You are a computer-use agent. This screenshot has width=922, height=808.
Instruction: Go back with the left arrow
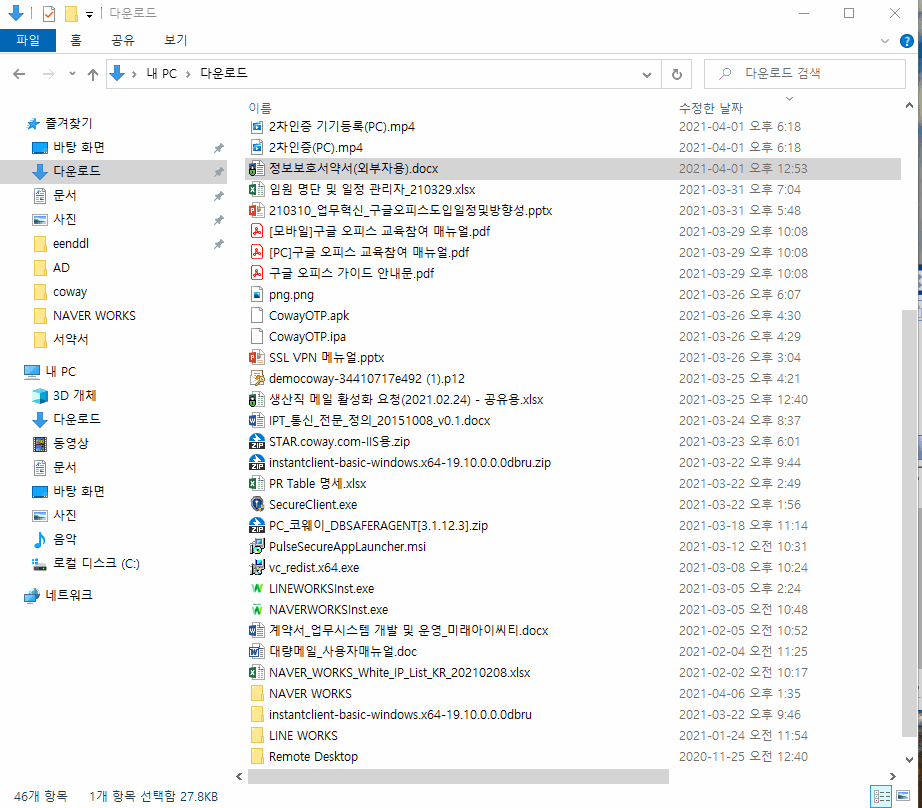coord(19,74)
